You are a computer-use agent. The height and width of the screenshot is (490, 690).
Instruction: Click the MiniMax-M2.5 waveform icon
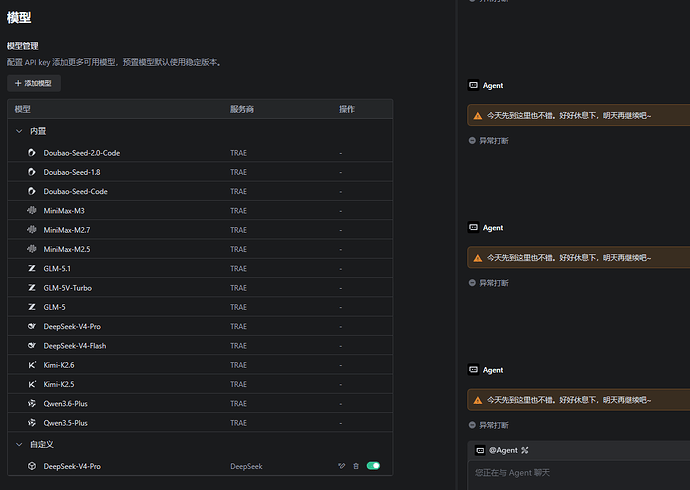32,249
